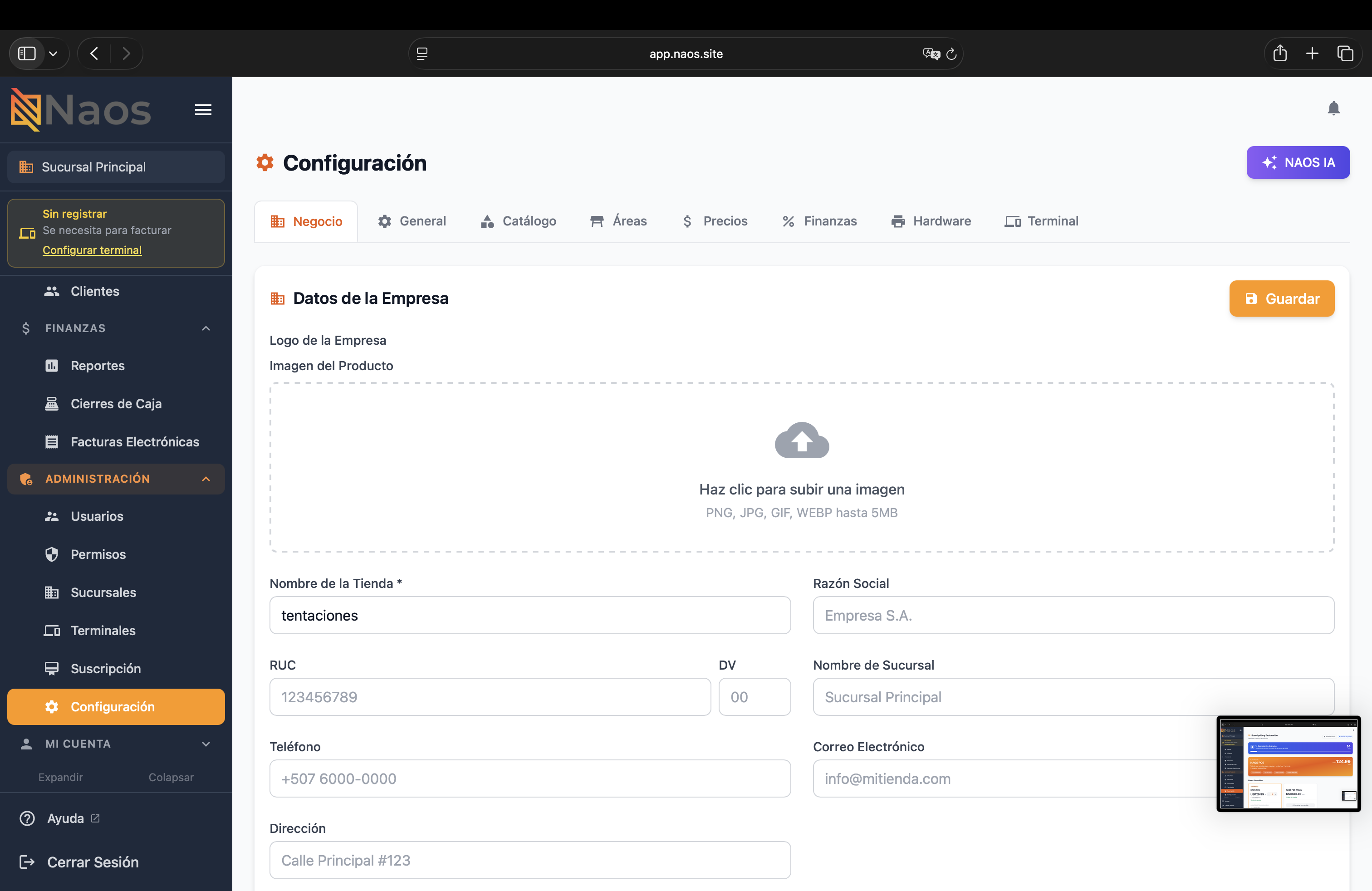Switch to the Terminal tab

[1041, 221]
